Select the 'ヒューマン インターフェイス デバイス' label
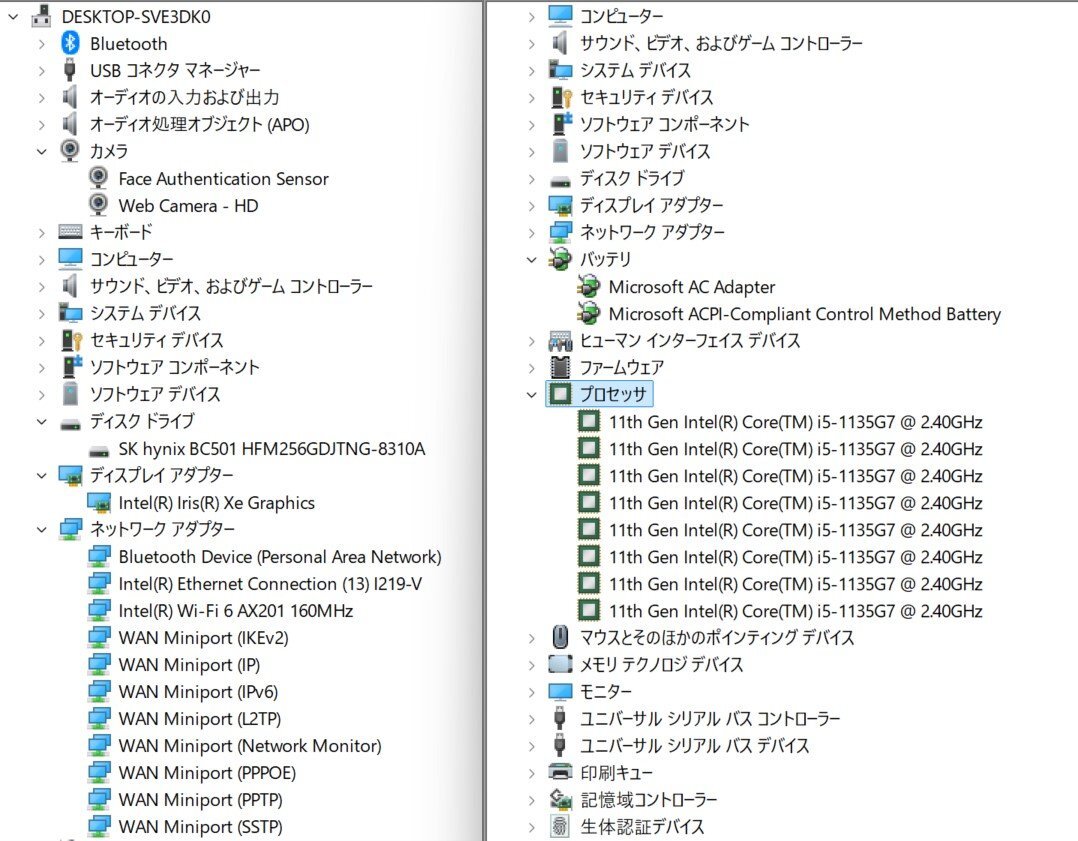 [690, 340]
